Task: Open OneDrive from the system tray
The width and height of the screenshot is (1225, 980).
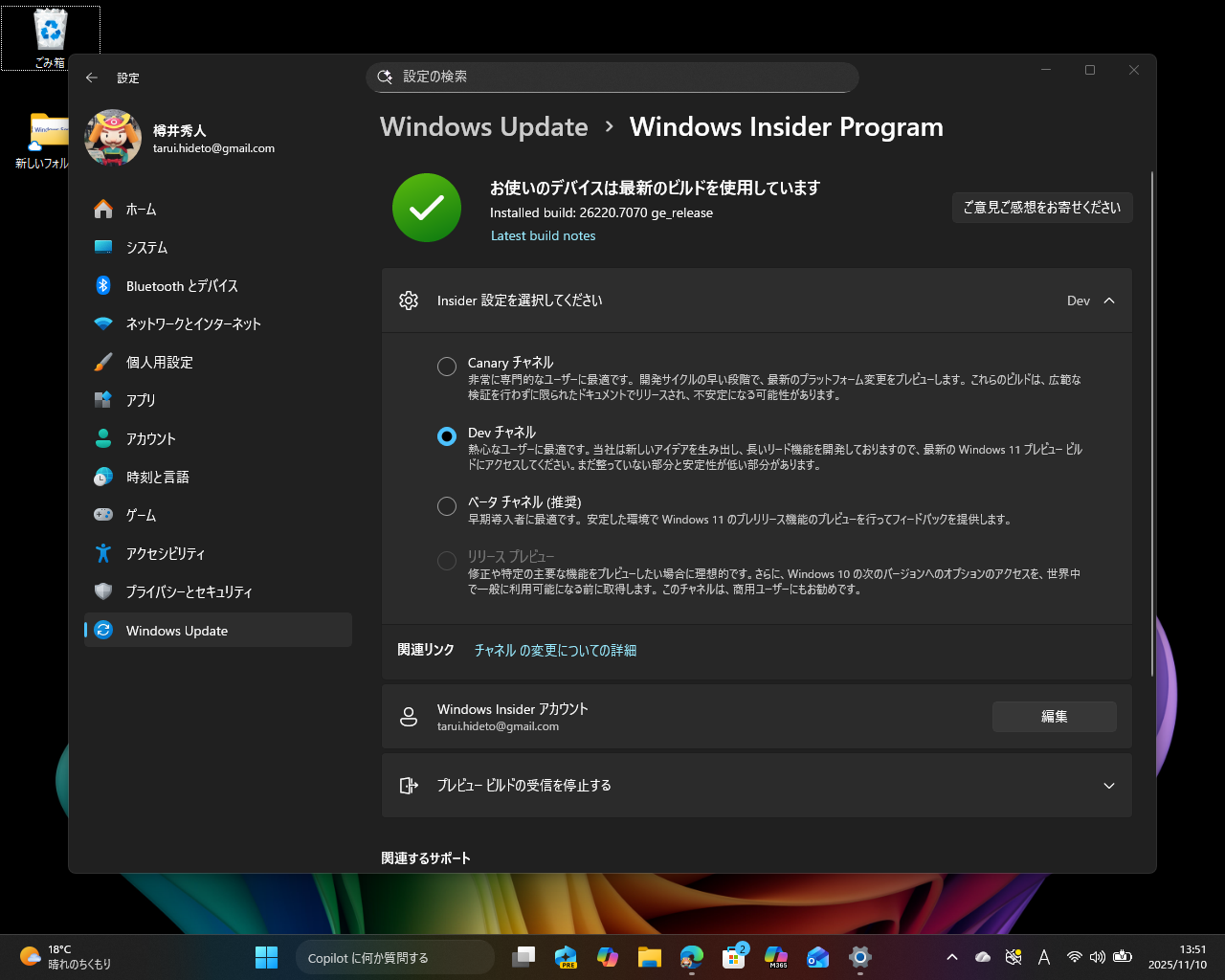Action: click(x=981, y=957)
